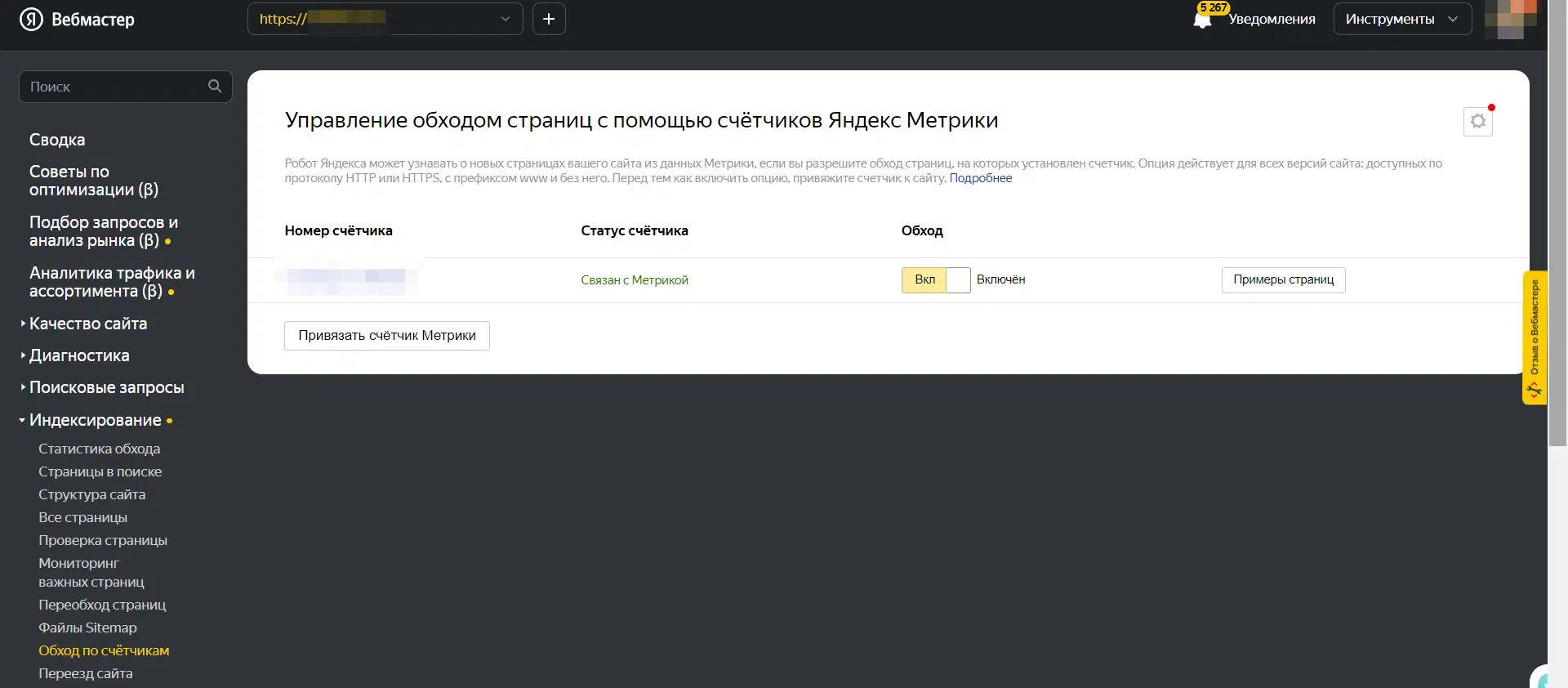Collapse the Индексирование section
Screen dimensions: 1568x688
(95, 420)
